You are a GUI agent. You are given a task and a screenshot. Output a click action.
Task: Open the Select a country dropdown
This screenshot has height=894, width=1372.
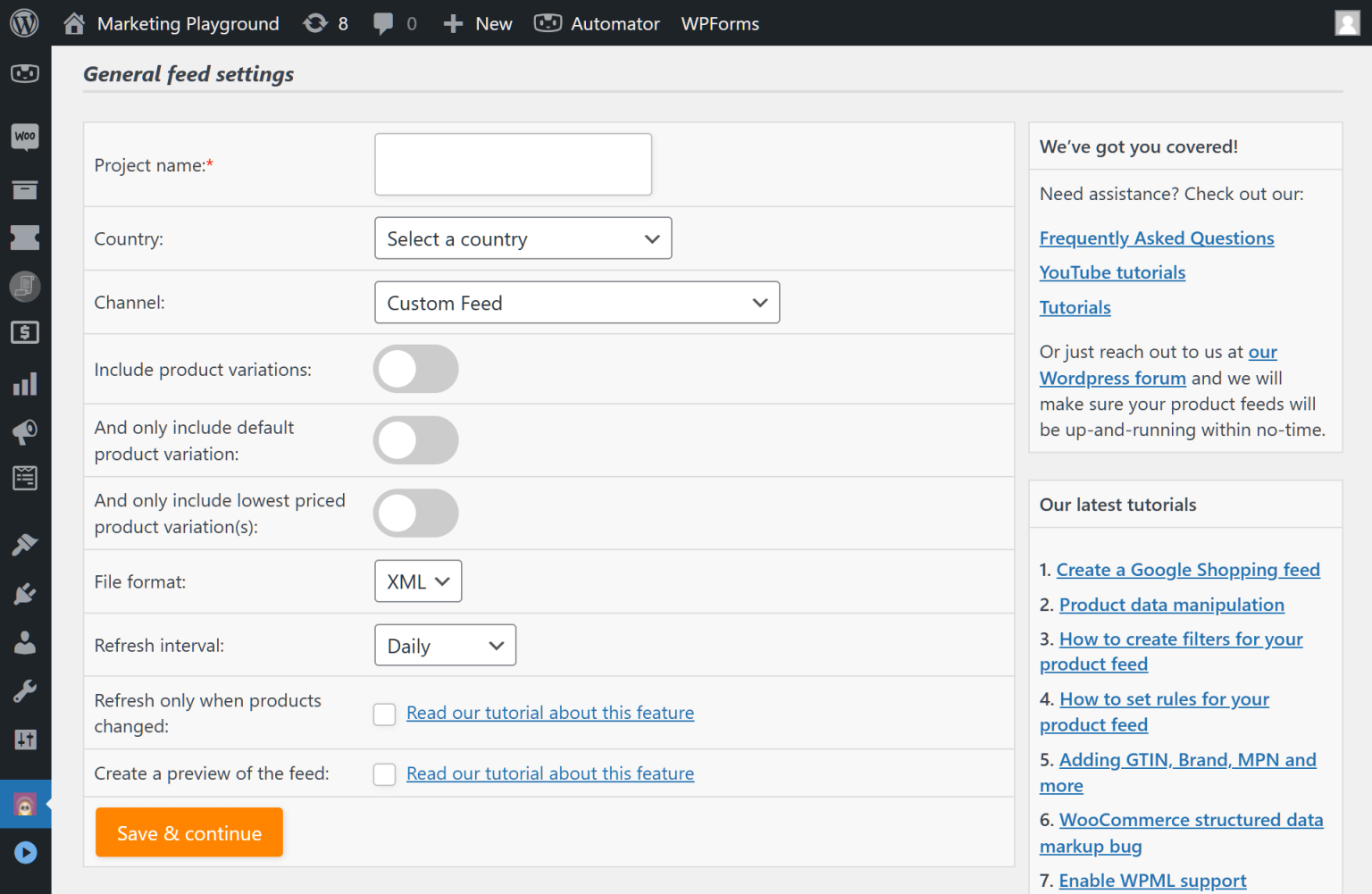click(523, 238)
